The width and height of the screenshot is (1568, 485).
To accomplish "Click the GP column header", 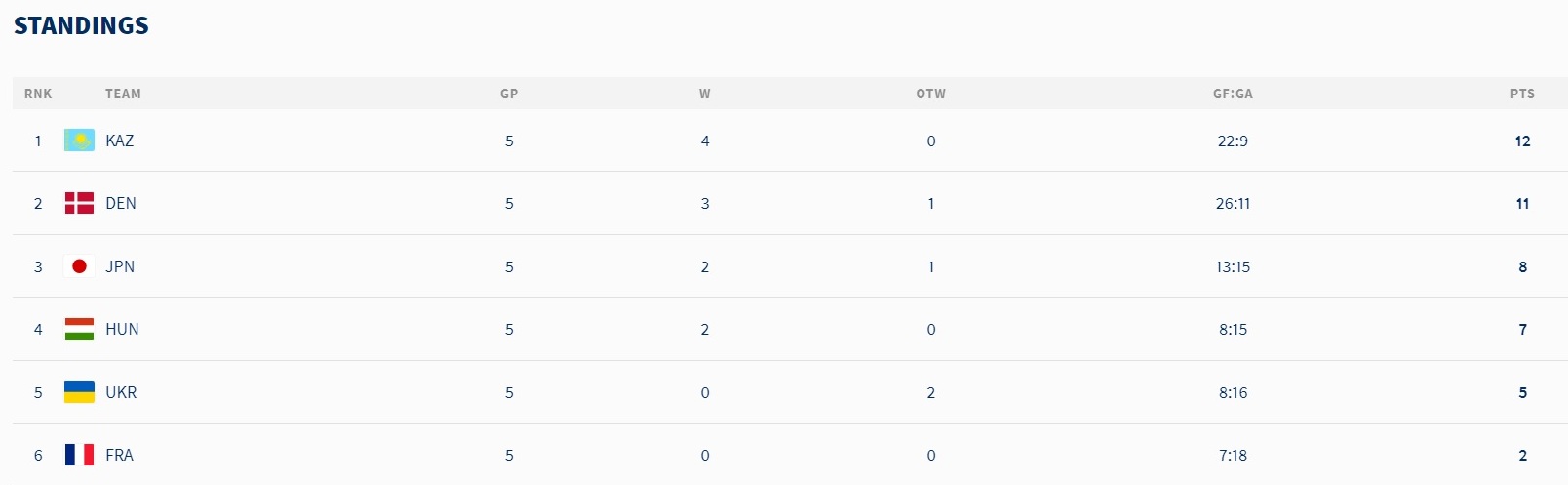I will click(x=509, y=94).
